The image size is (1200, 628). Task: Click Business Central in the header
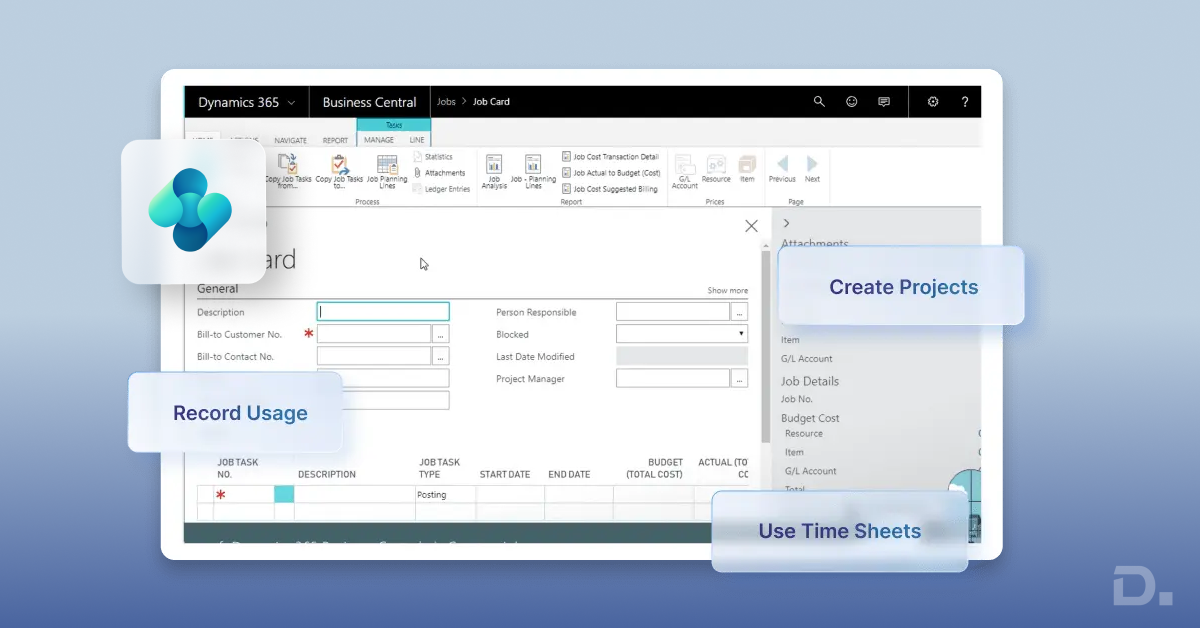369,102
